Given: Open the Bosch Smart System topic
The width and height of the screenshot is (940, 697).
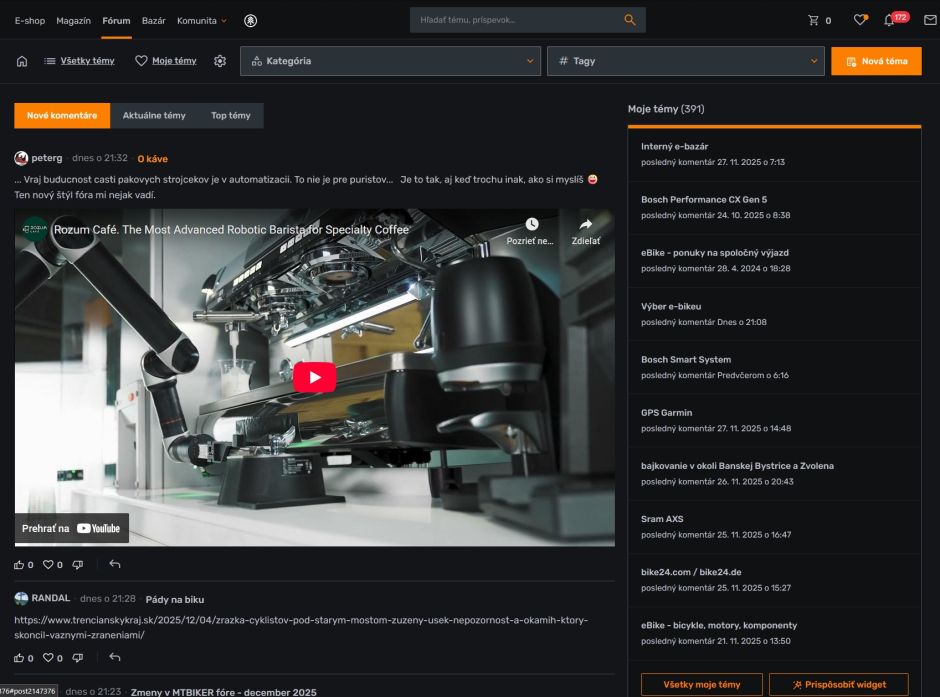Looking at the screenshot, I should tap(686, 359).
